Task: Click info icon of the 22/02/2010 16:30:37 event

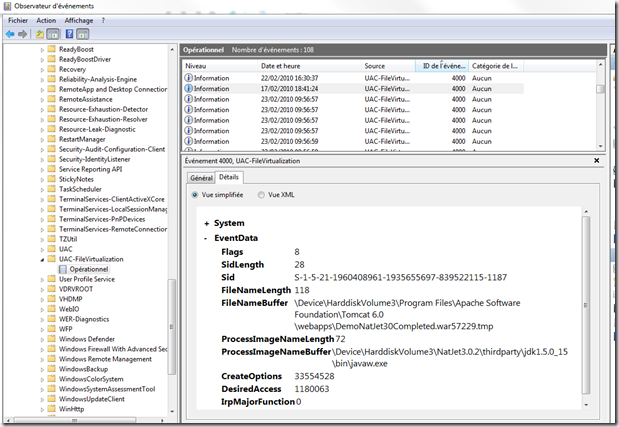Action: pos(189,78)
